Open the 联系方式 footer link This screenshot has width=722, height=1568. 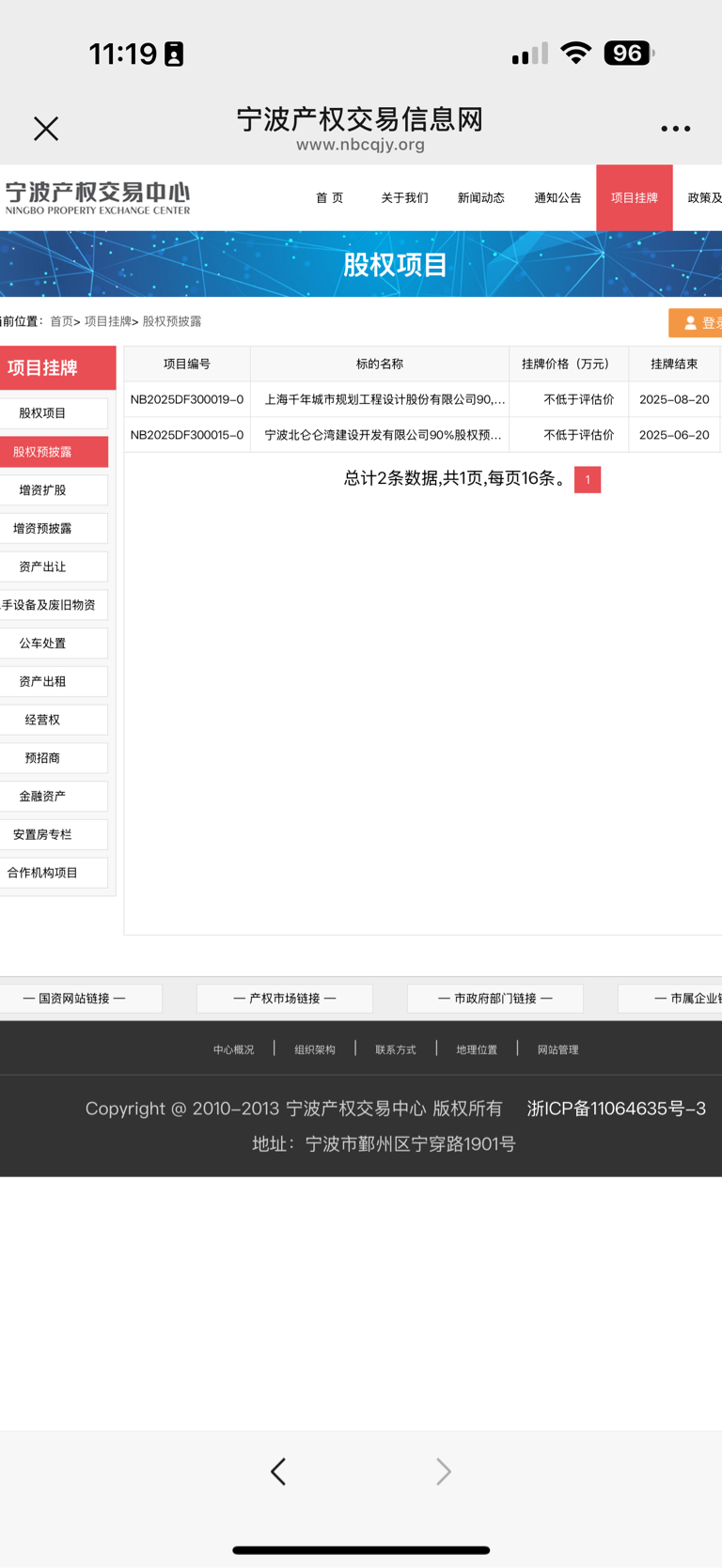point(396,1049)
